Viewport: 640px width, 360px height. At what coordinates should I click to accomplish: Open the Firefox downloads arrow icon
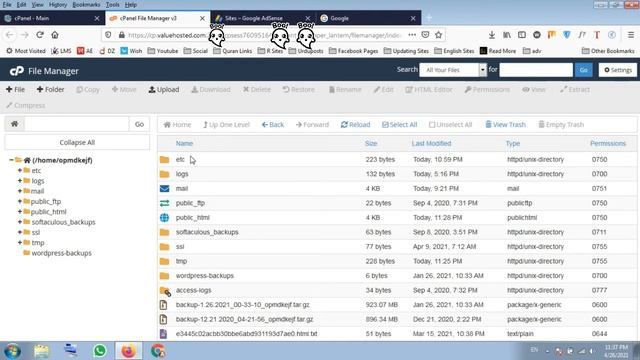[x=492, y=35]
